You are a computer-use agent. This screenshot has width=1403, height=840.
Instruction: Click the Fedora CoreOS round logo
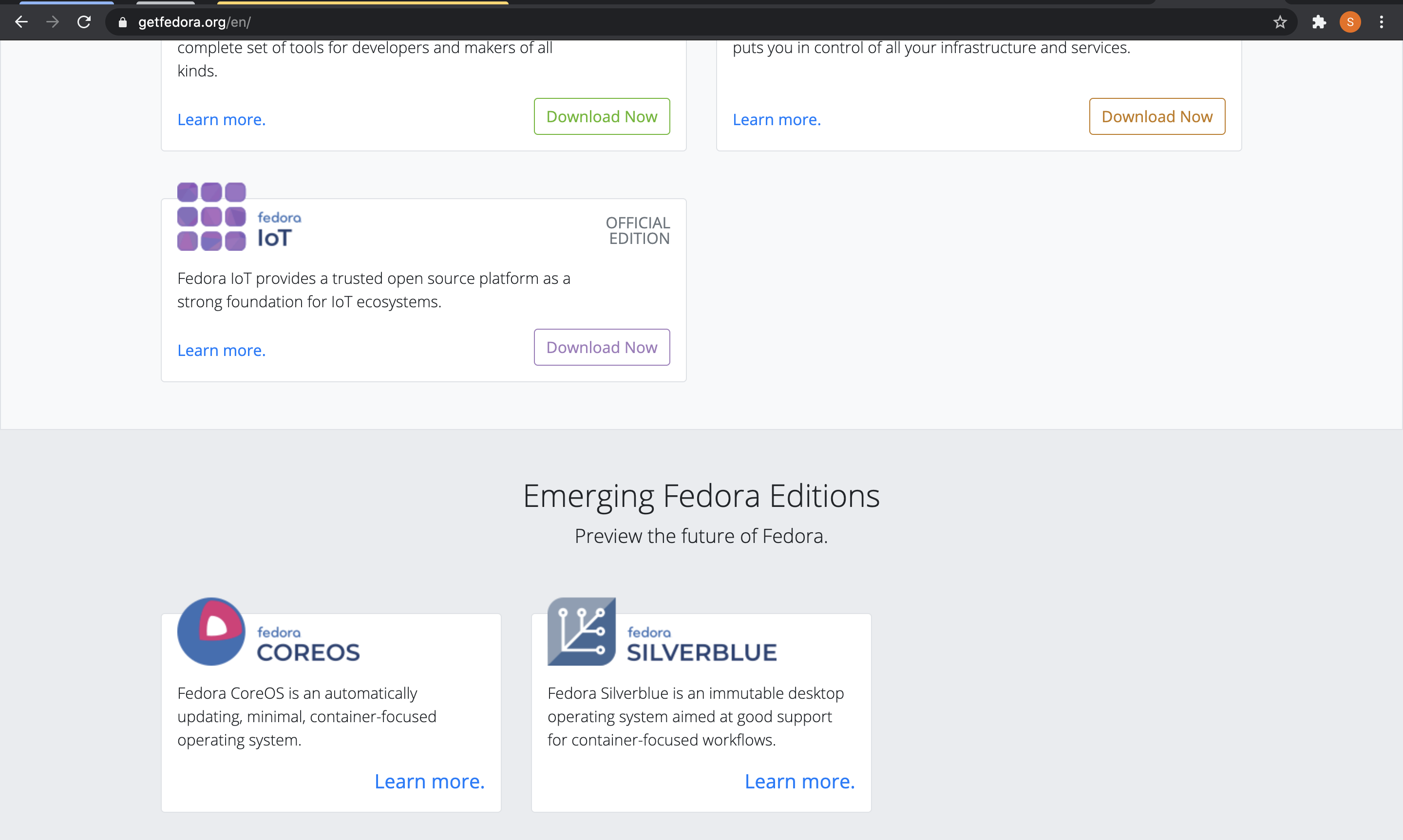pyautogui.click(x=211, y=631)
